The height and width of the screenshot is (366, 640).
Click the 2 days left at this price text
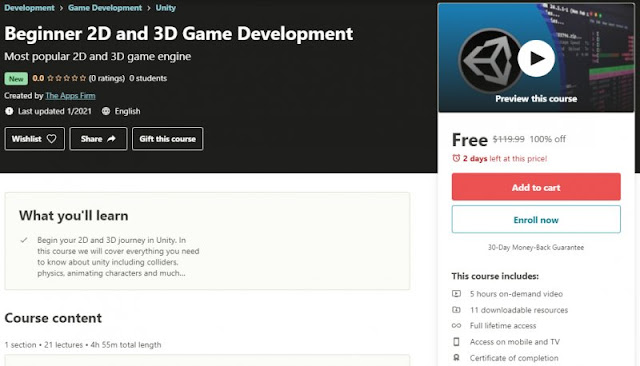coord(505,158)
